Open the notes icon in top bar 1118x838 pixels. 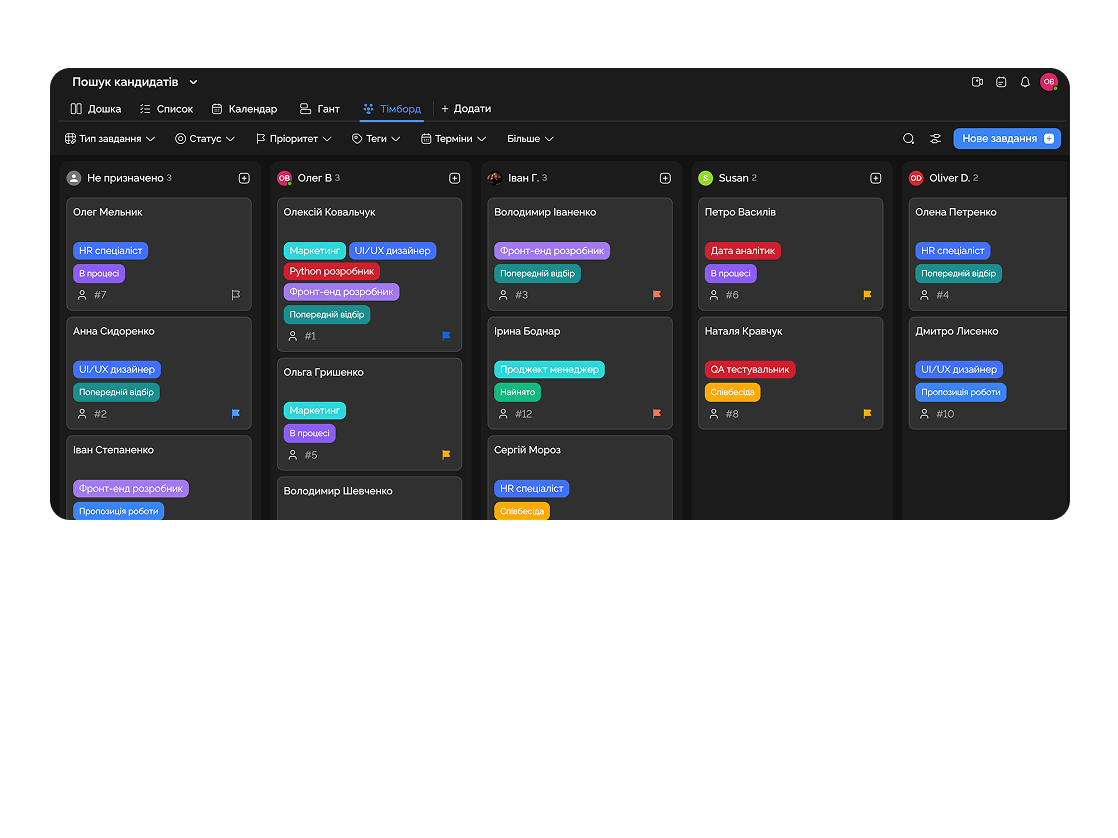[1001, 82]
